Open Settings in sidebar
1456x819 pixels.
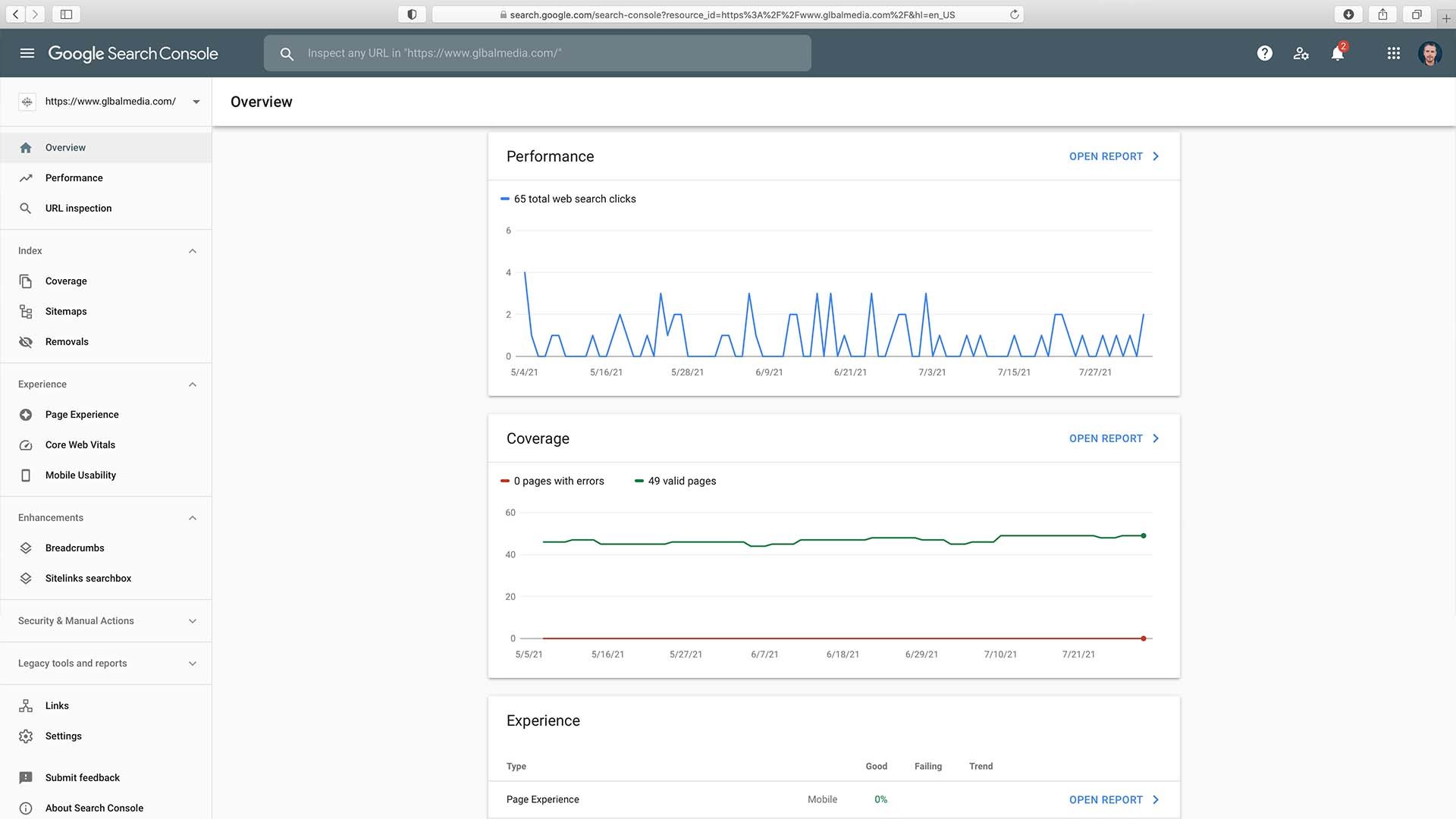[x=105, y=736]
